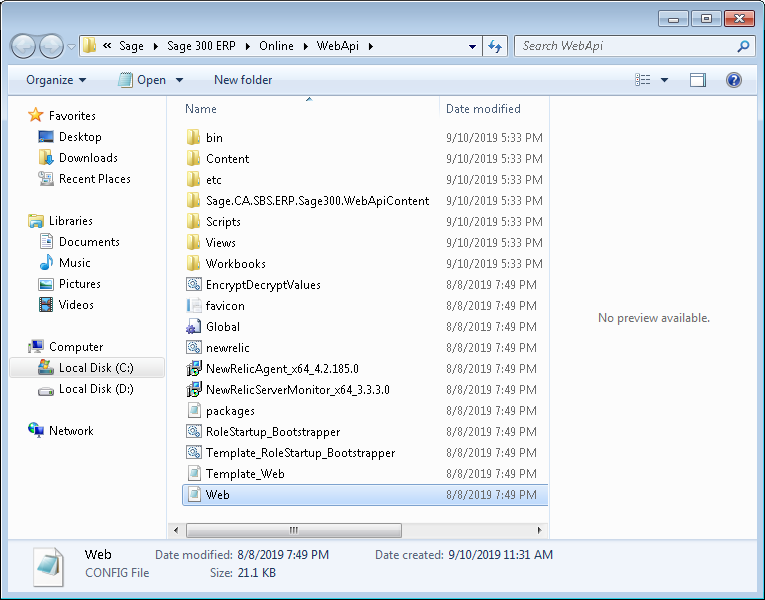The height and width of the screenshot is (600, 765).
Task: Click the magnifier icon in Search WebApi
Action: (x=743, y=46)
